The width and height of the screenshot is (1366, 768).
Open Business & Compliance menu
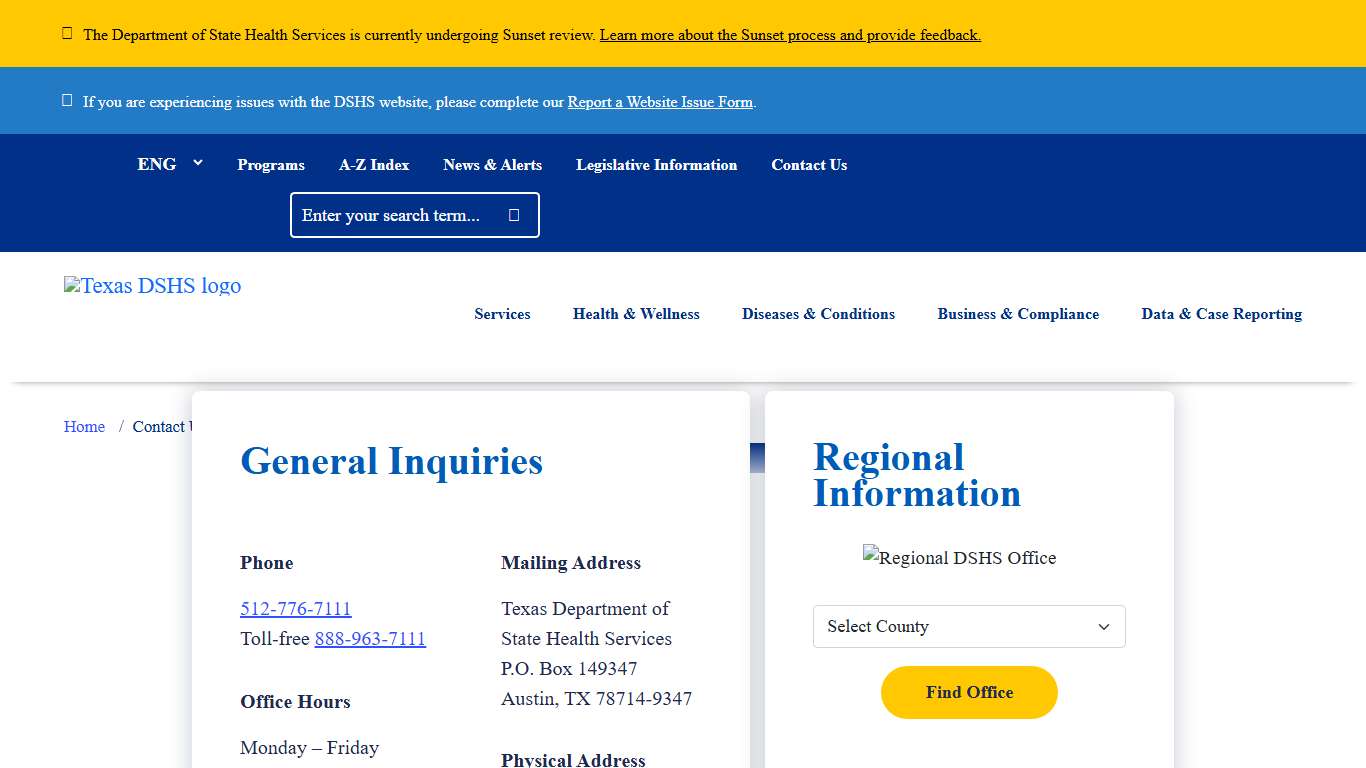coord(1018,314)
